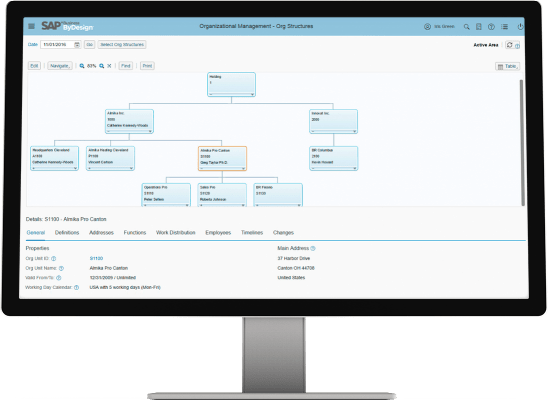The image size is (548, 400).
Task: Click USA with 5 working days value
Action: pos(125,288)
